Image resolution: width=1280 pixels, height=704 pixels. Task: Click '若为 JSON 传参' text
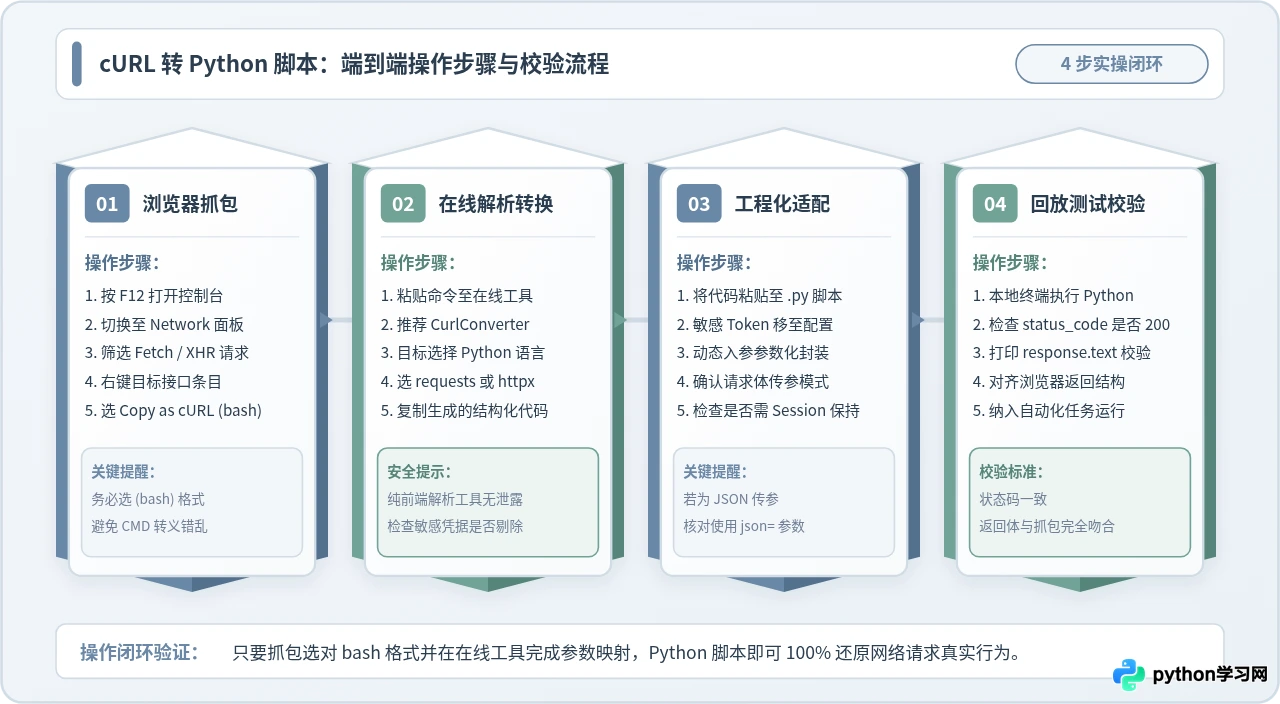731,499
